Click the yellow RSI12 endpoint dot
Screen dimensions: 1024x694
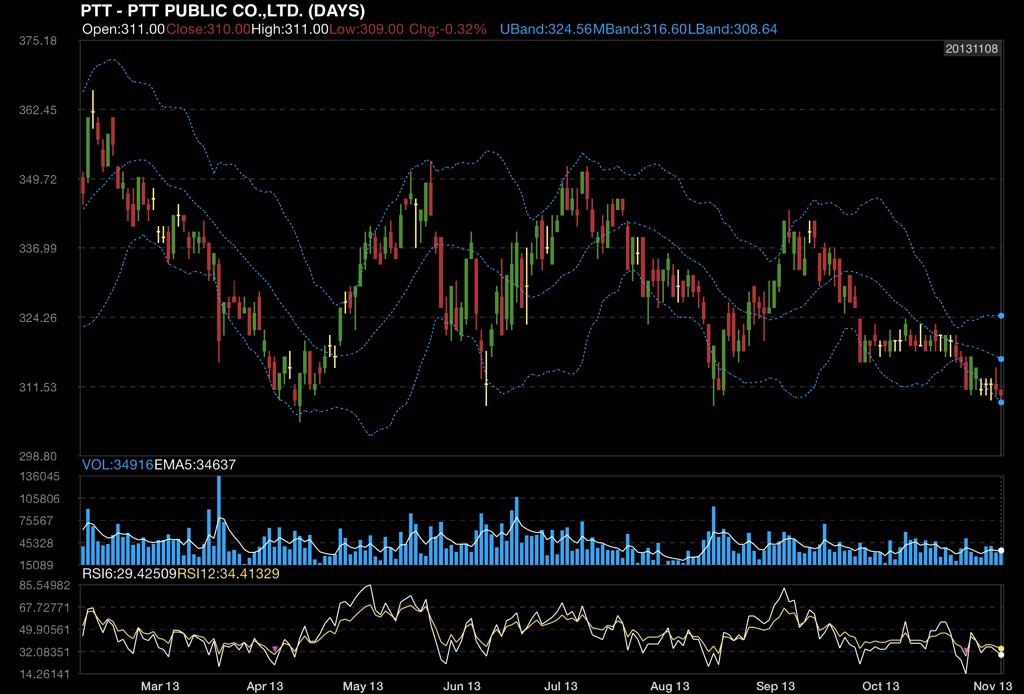[1001, 649]
